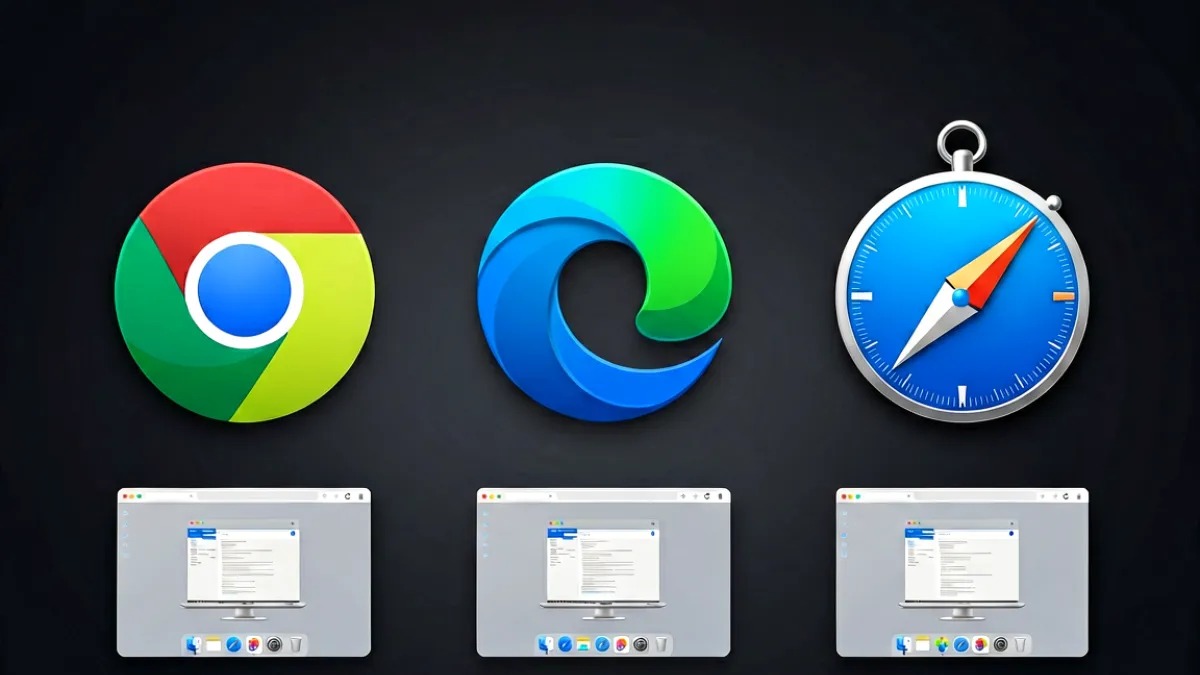Click colorful pinwheel dock icon in window below Safari
Viewport: 1200px width, 675px height.
click(942, 645)
